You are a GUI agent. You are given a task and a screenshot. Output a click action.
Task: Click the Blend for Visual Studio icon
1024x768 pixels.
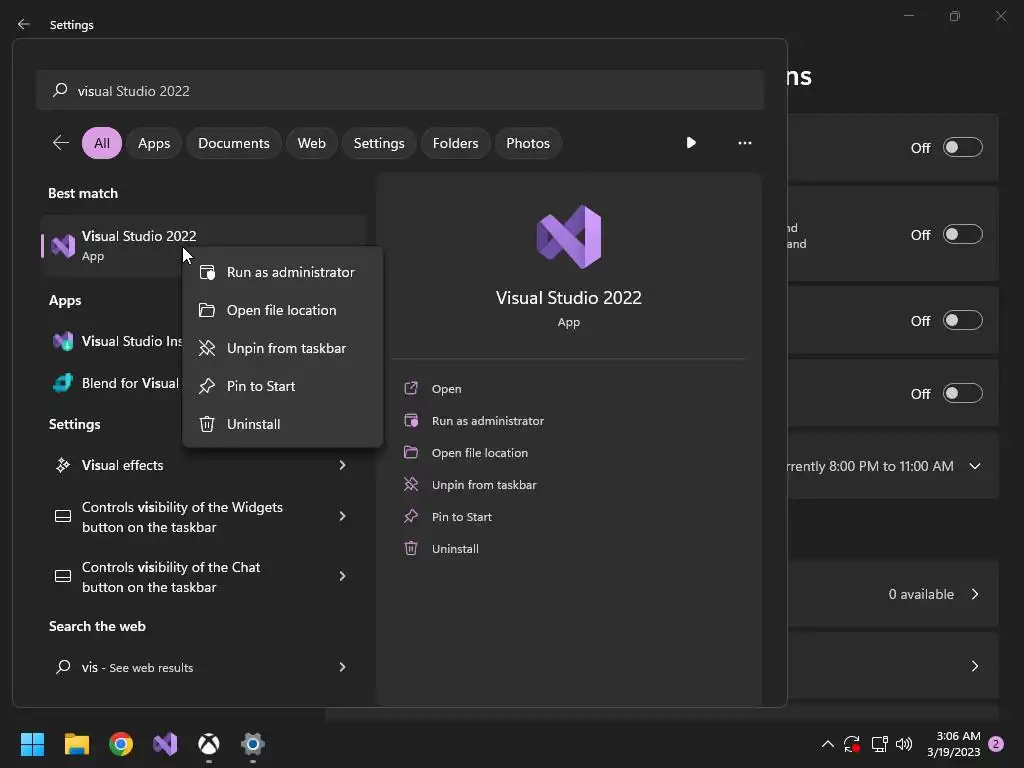pyautogui.click(x=63, y=383)
